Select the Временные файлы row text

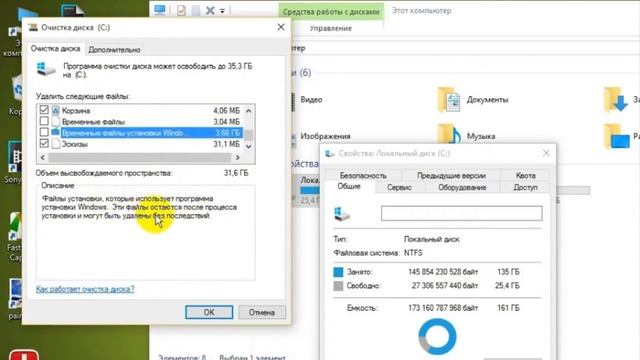point(93,122)
